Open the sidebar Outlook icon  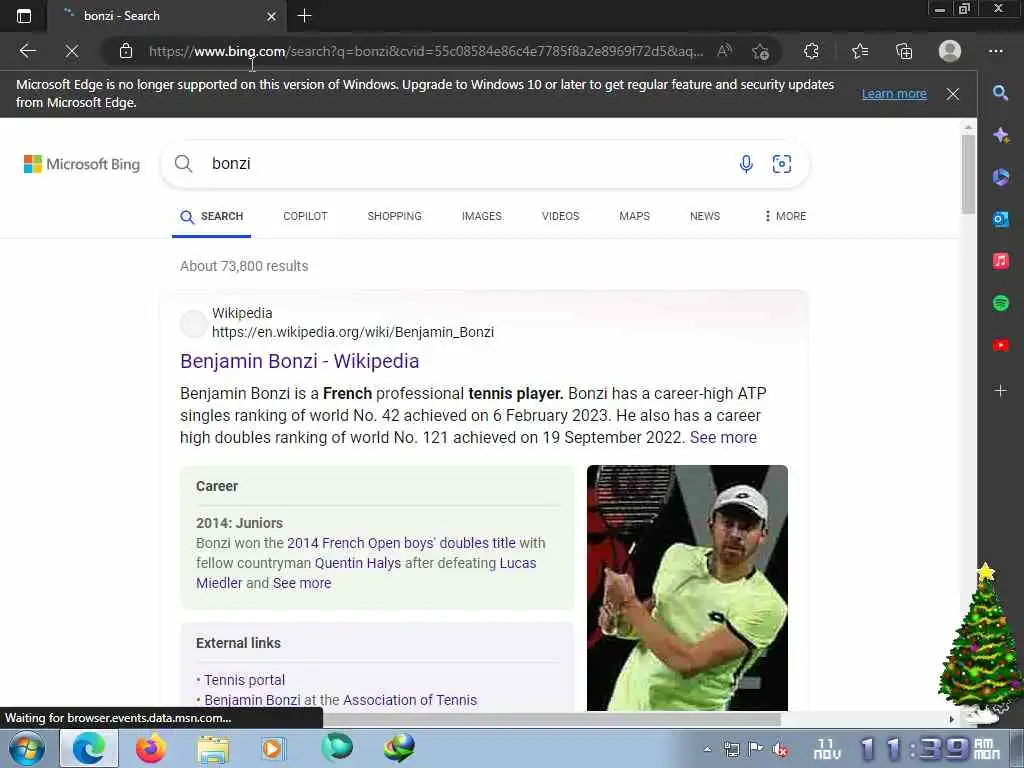click(1000, 219)
